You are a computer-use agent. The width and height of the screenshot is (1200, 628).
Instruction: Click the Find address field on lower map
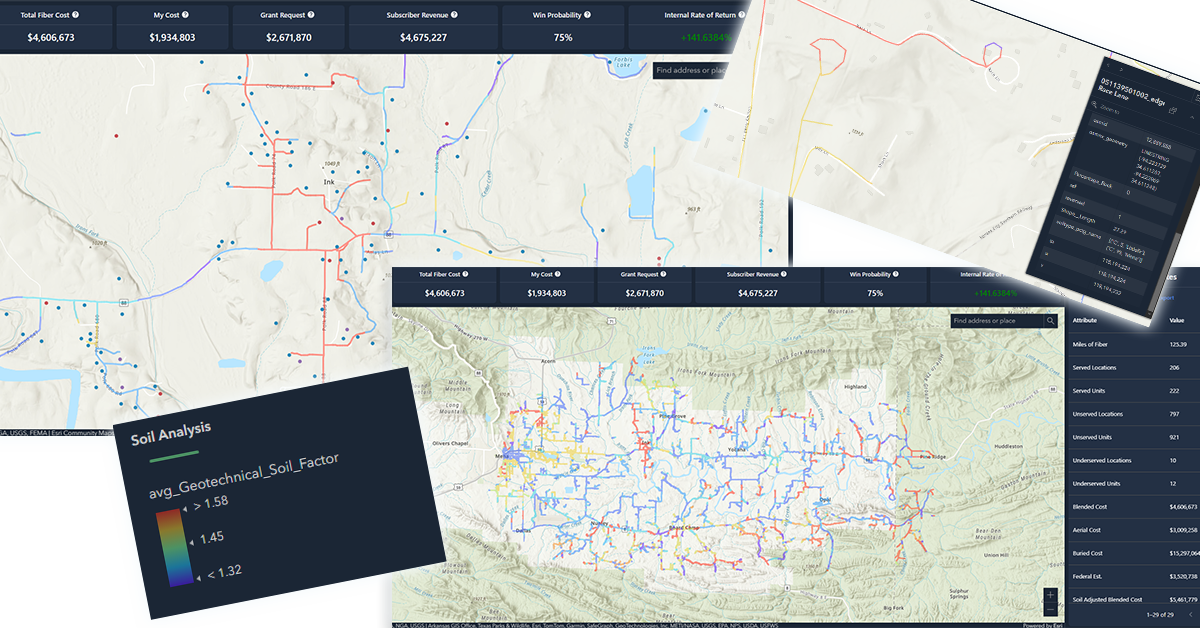pyautogui.click(x=995, y=321)
